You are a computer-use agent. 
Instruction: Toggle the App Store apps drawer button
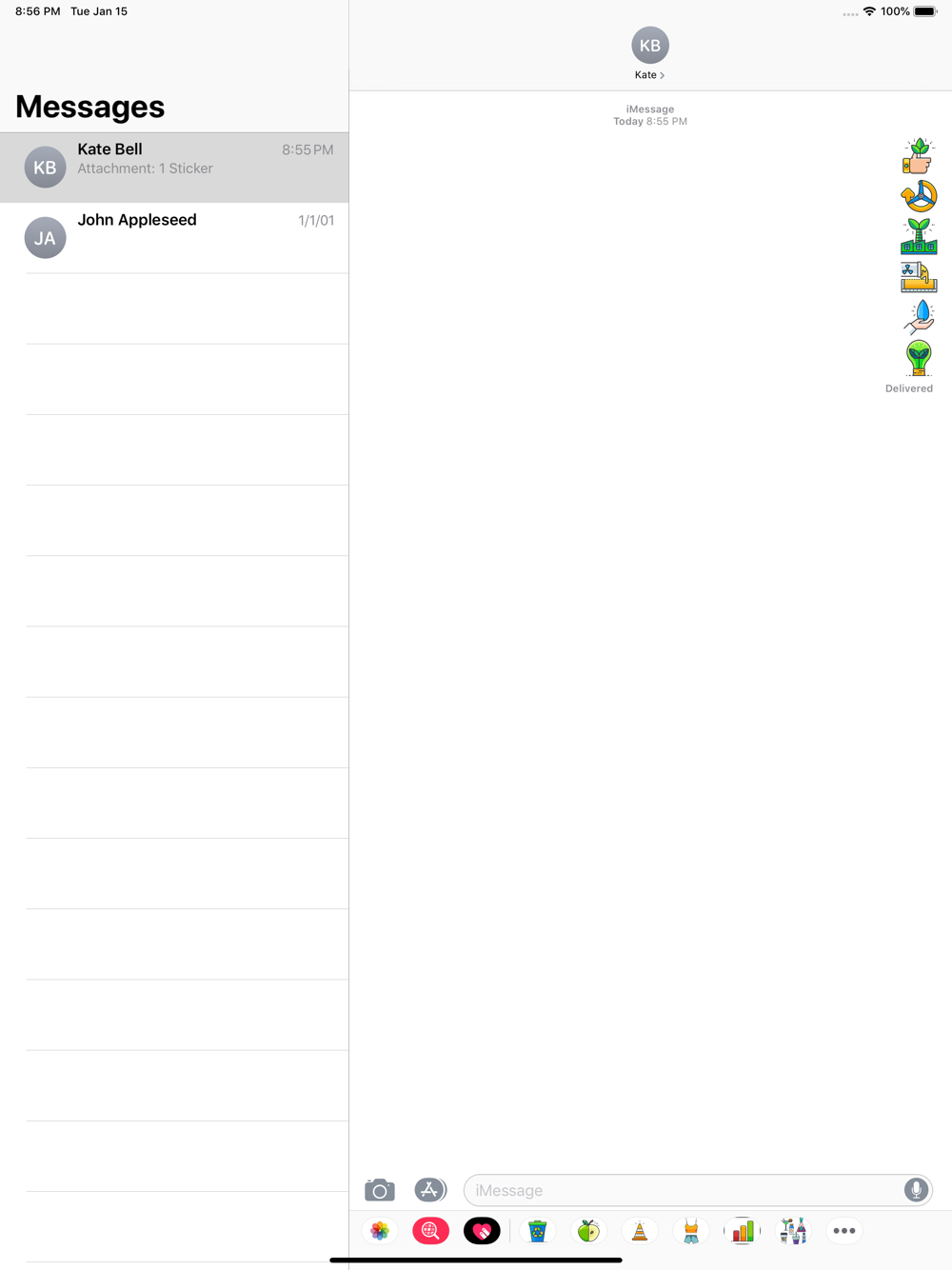click(x=430, y=1190)
